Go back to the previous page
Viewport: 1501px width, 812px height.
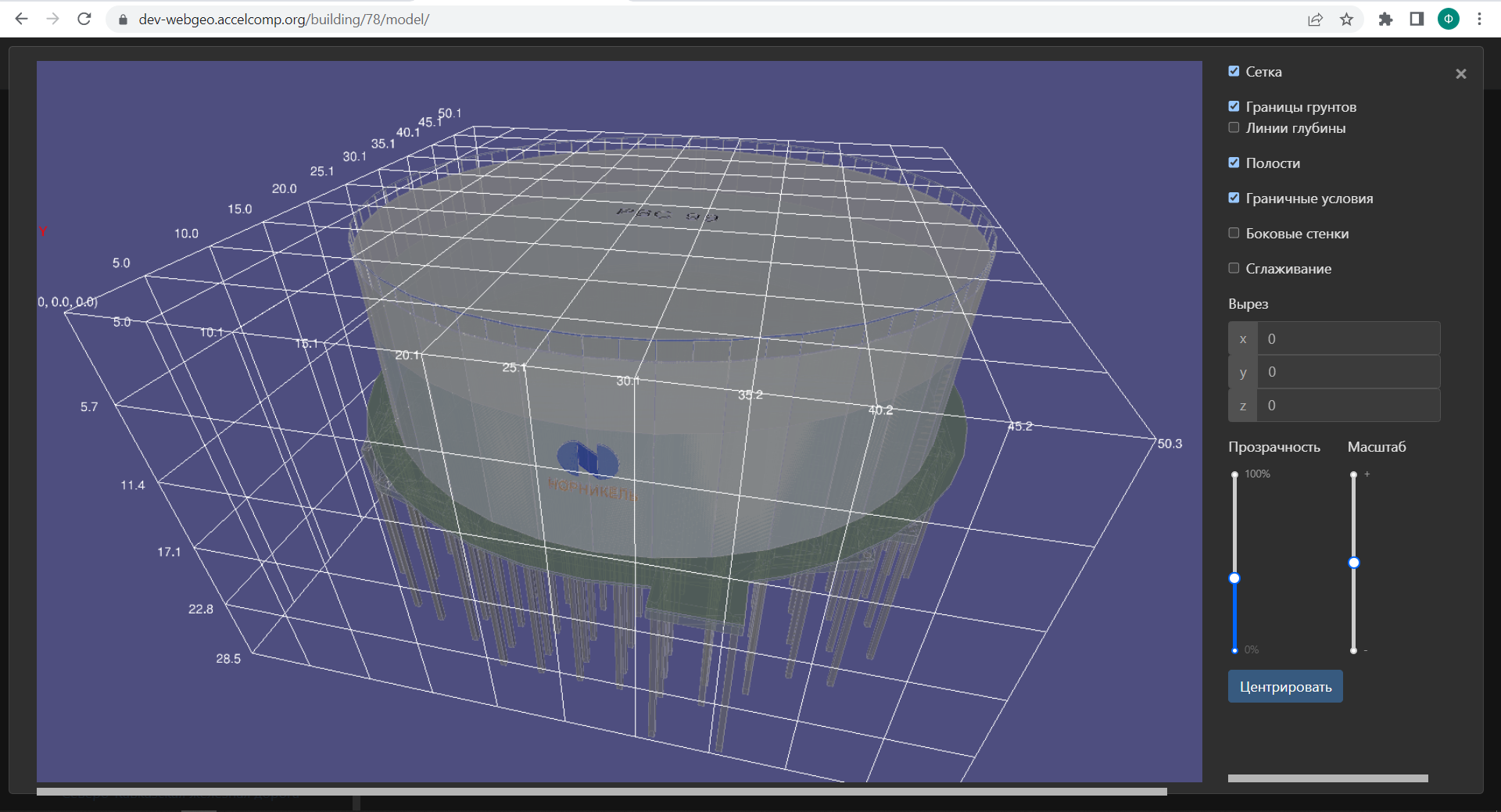[21, 19]
